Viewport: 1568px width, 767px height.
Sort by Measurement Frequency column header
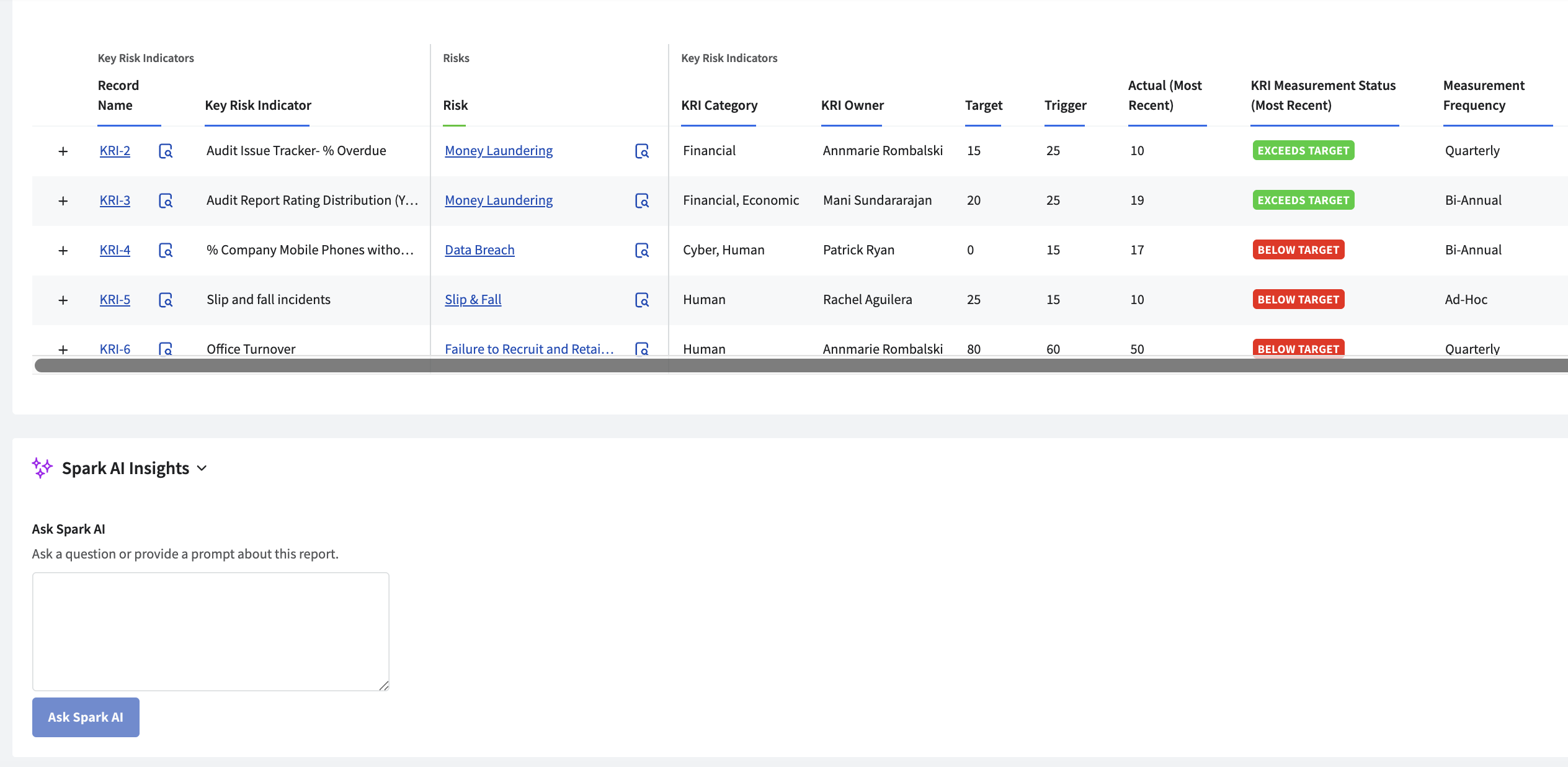pyautogui.click(x=1483, y=96)
